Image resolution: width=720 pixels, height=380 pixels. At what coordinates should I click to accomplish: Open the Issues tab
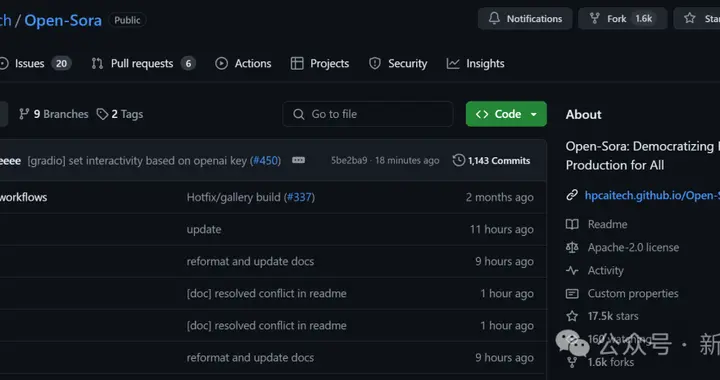[35, 63]
